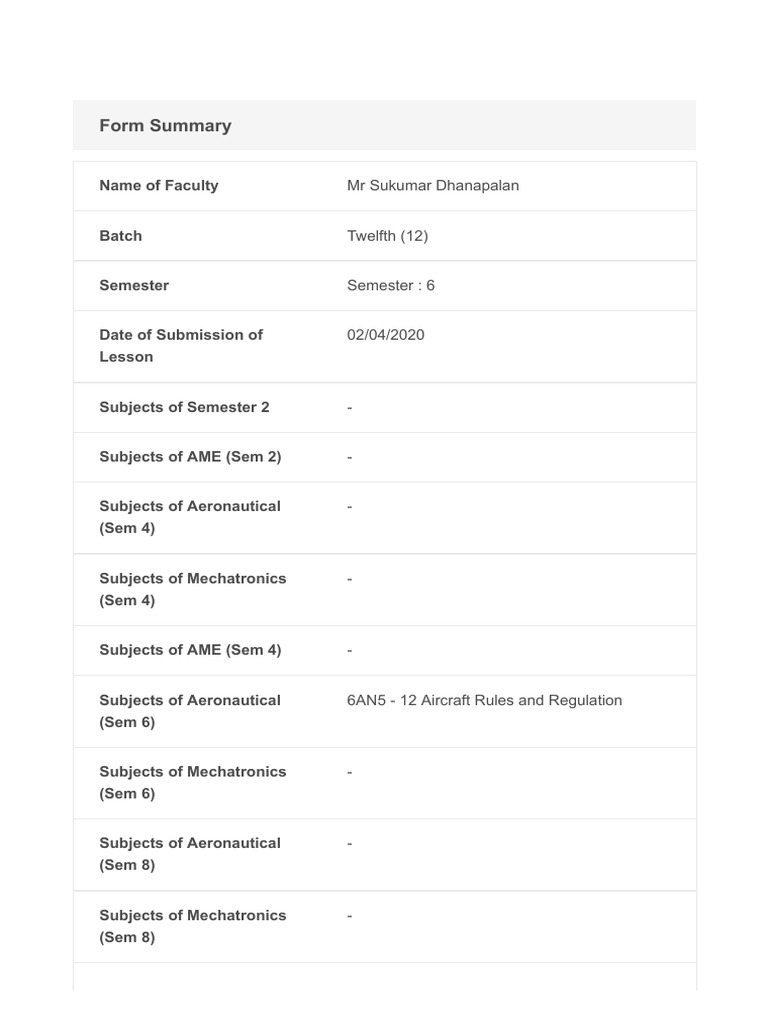Click the Subjects of Aeronautical (Sem 6) label

190,711
